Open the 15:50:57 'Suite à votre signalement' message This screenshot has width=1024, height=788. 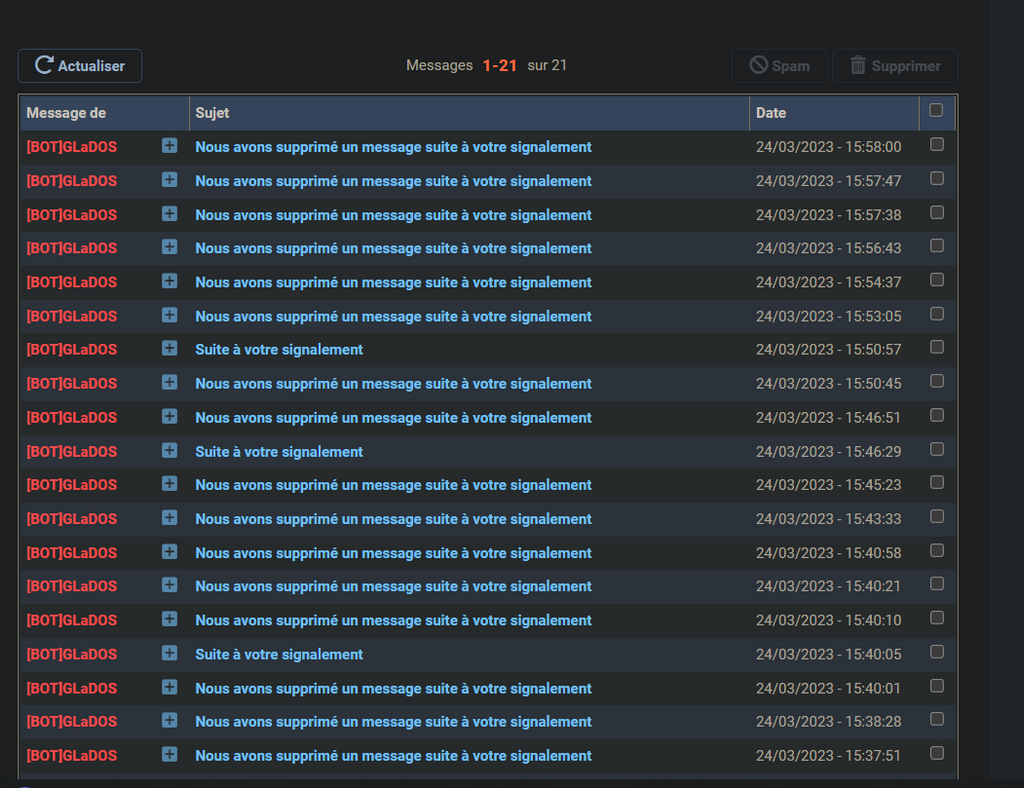point(279,350)
